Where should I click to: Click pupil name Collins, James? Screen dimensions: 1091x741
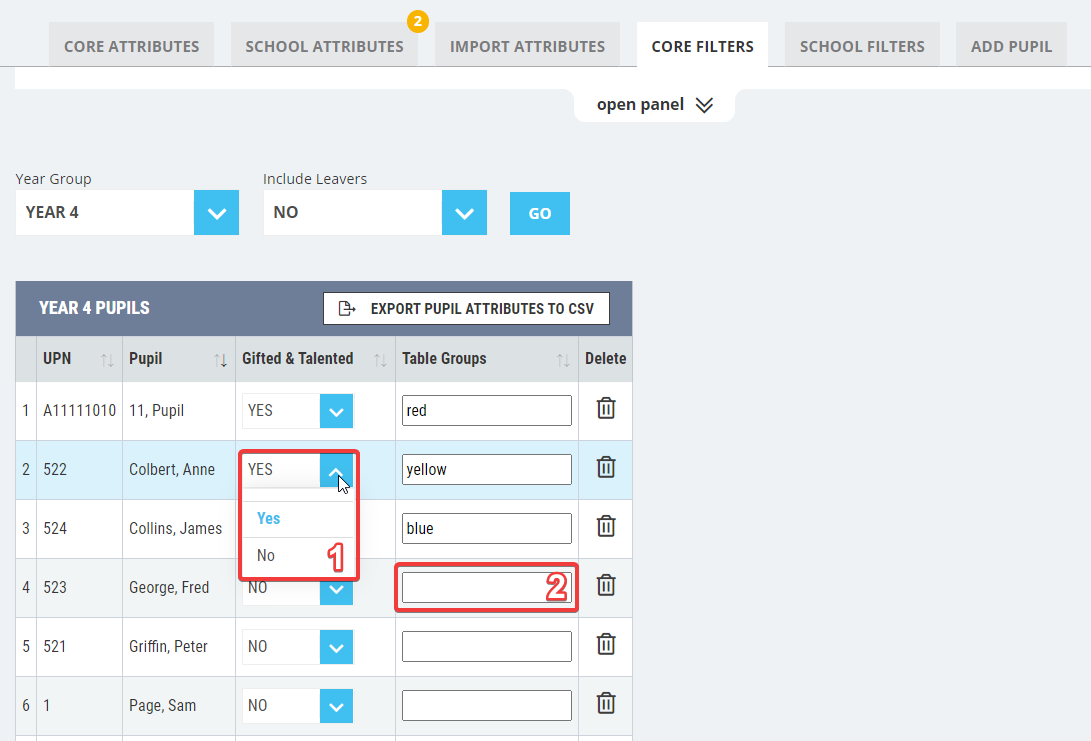[175, 529]
